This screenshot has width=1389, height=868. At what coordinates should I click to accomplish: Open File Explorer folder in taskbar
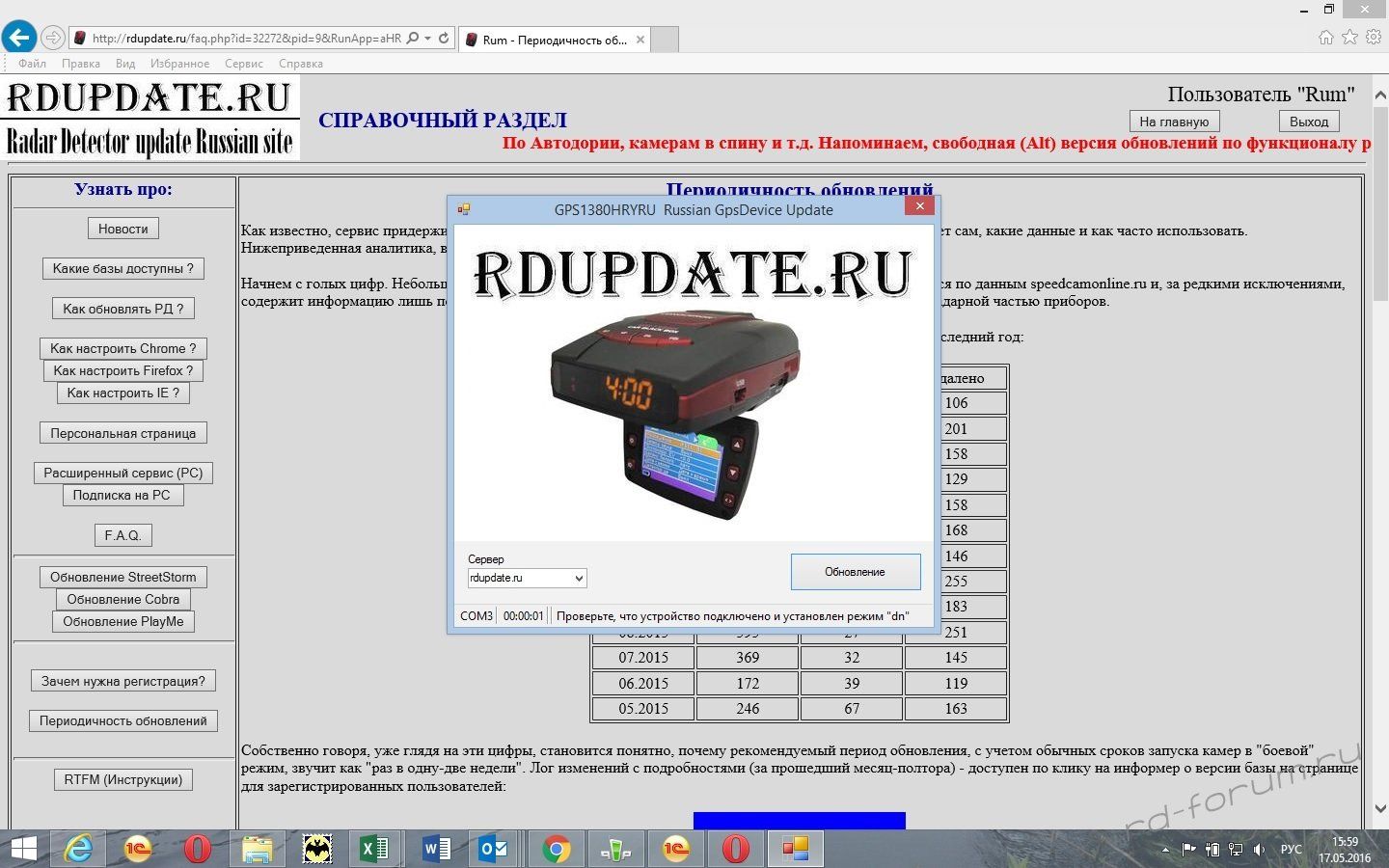[x=257, y=849]
